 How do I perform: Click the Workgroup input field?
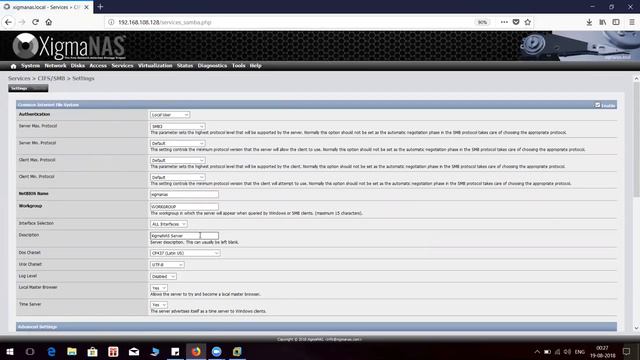pos(184,207)
